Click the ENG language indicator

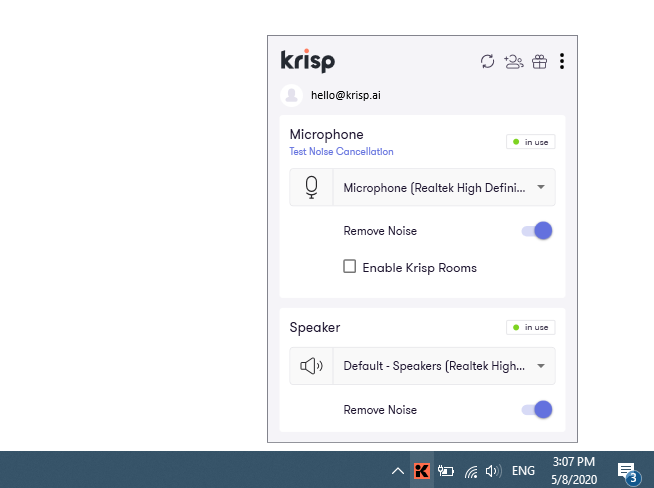click(x=523, y=471)
